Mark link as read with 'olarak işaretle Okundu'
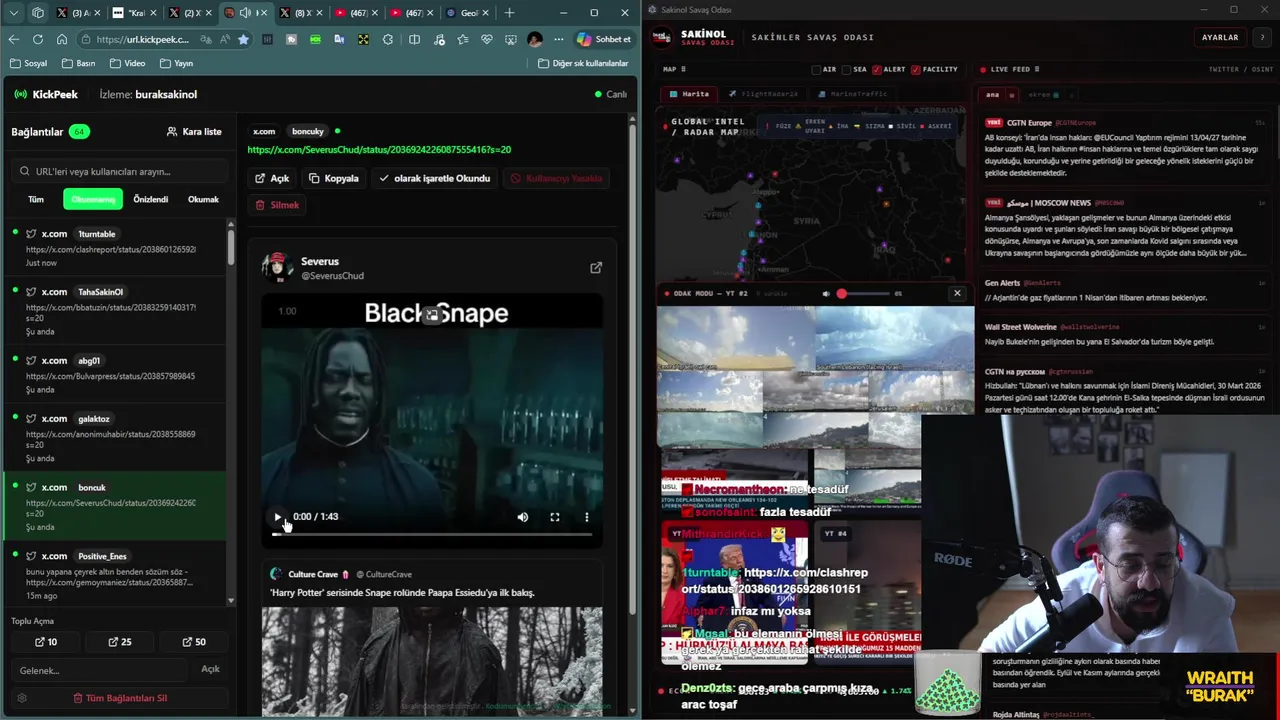The width and height of the screenshot is (1280, 720). [434, 178]
